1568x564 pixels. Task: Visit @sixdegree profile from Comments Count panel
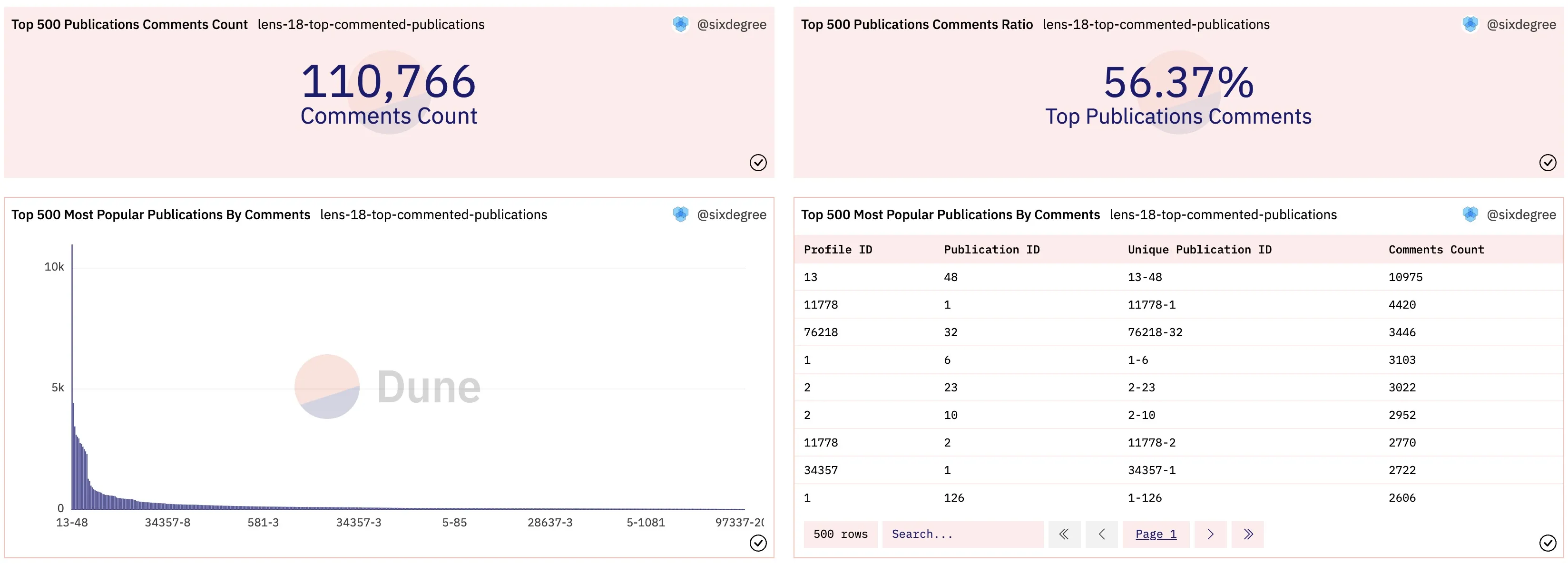(732, 24)
